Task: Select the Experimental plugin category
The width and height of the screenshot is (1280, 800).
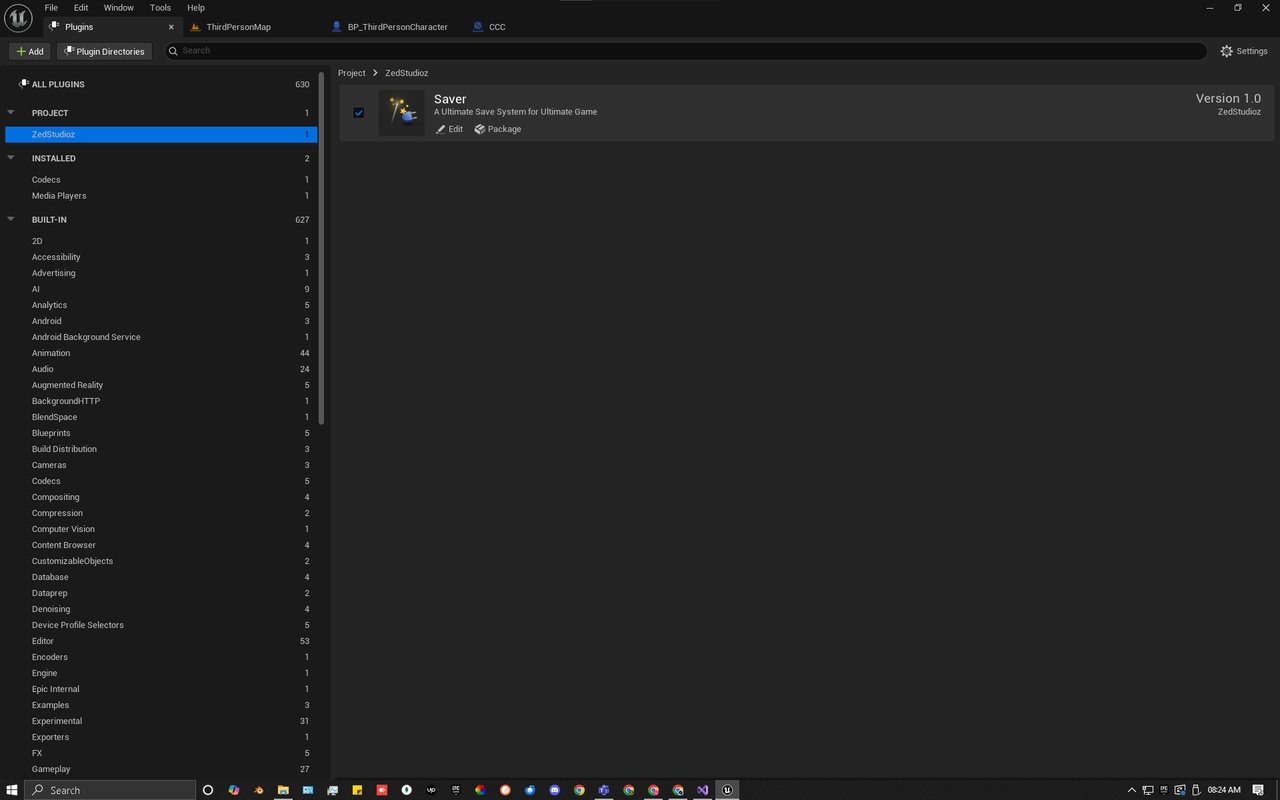Action: 161,721
